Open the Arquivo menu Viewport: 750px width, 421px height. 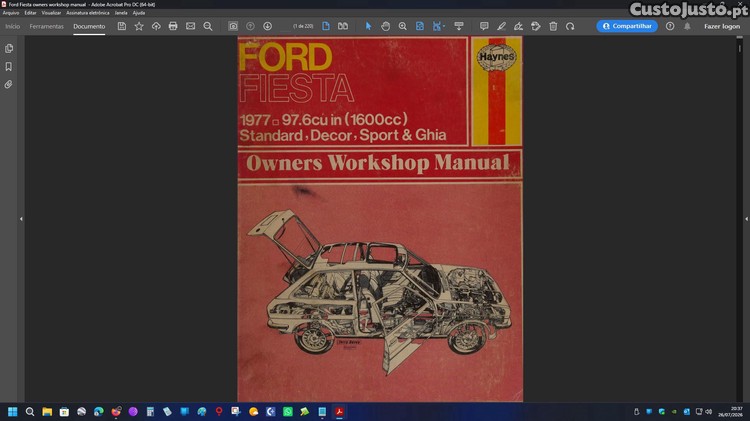[11, 13]
